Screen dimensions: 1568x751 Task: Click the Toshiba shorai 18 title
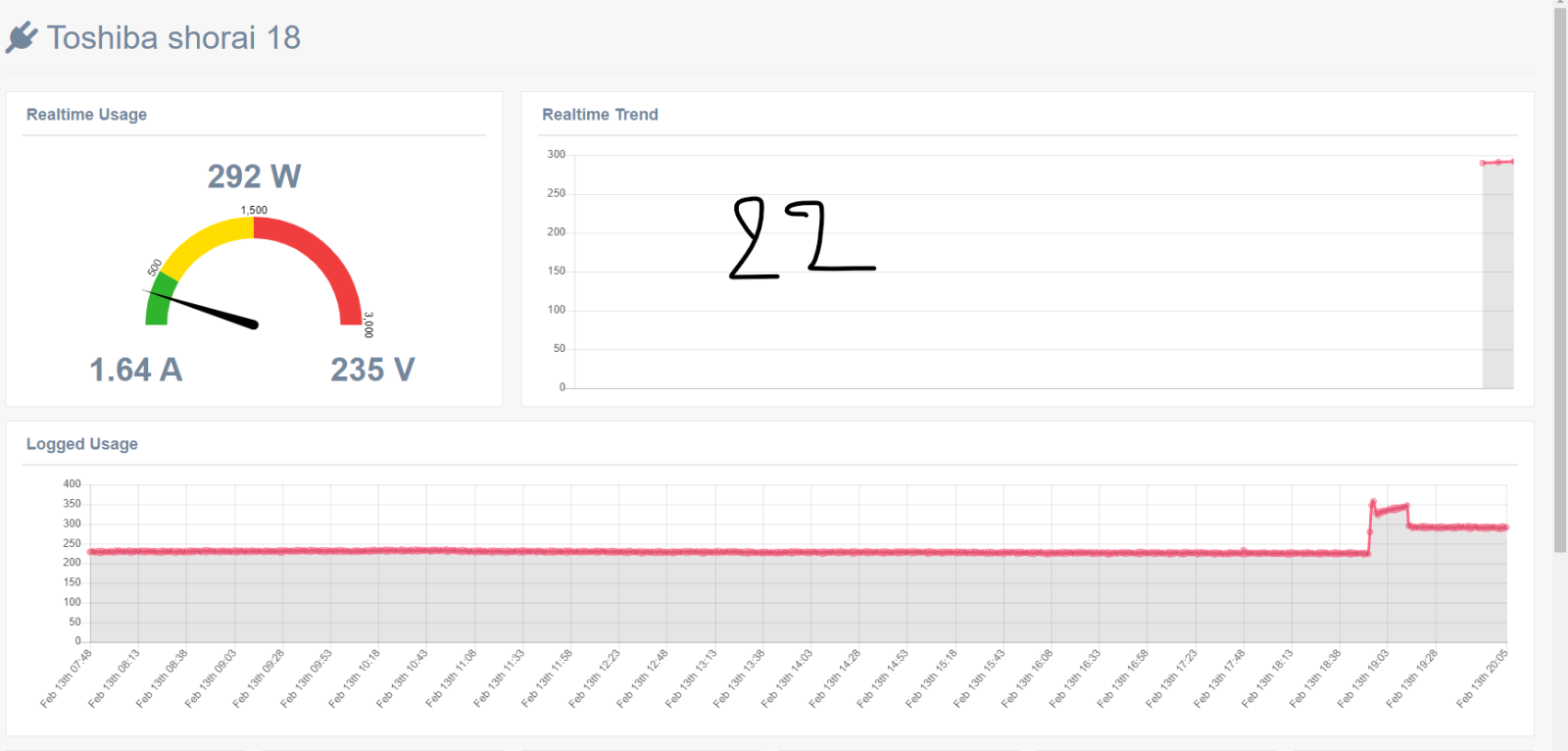point(173,37)
